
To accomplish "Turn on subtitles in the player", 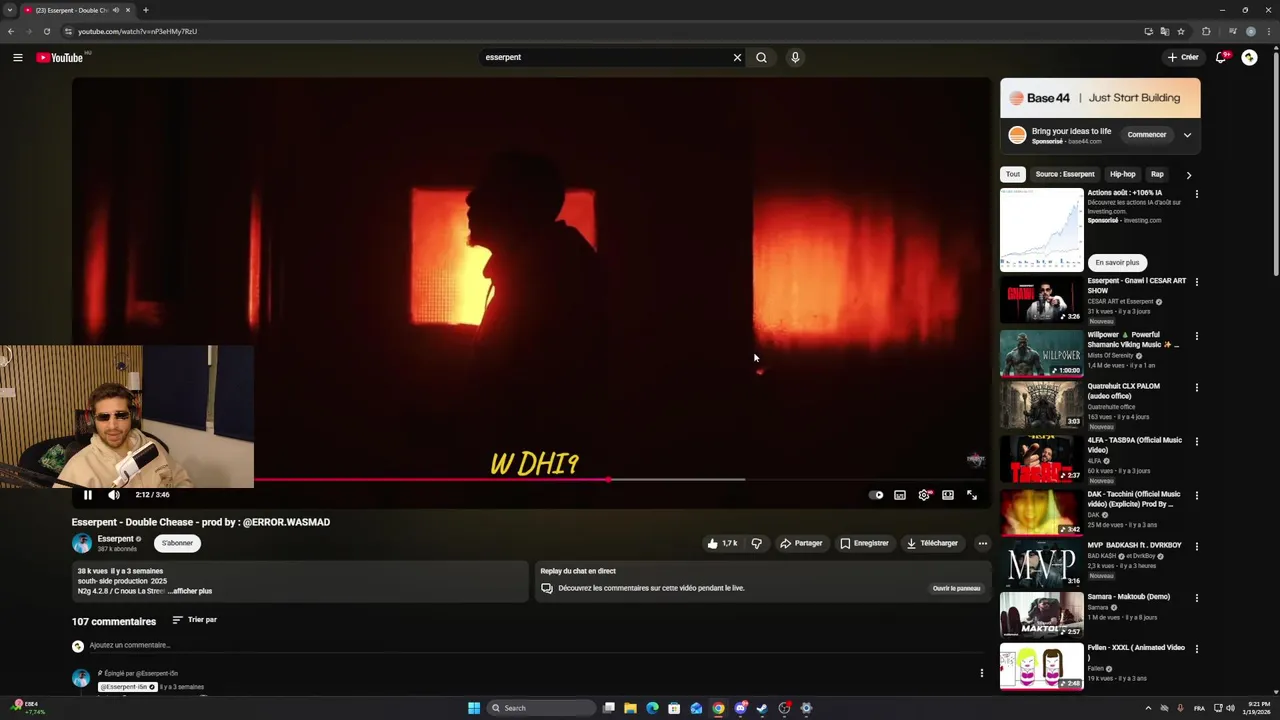I will point(900,495).
